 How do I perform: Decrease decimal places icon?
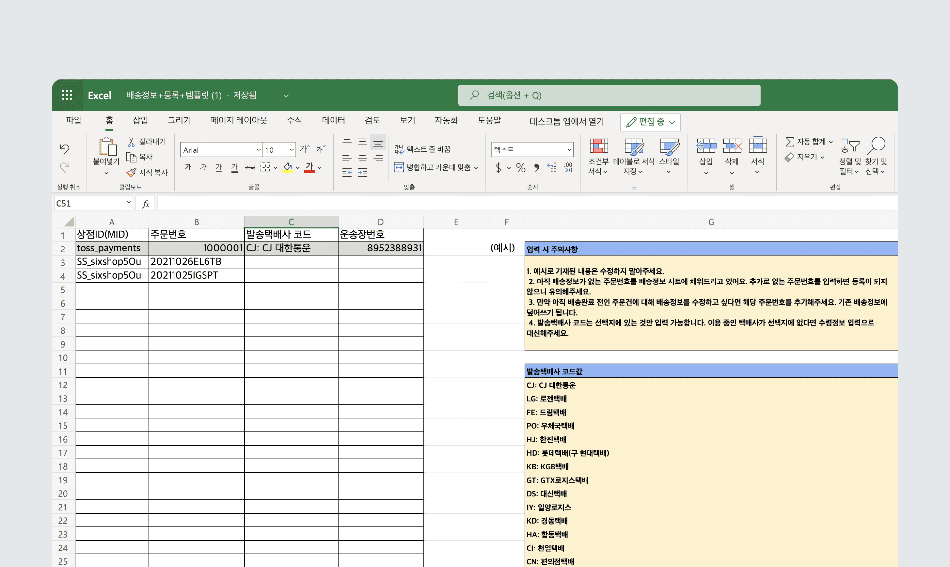coord(568,168)
